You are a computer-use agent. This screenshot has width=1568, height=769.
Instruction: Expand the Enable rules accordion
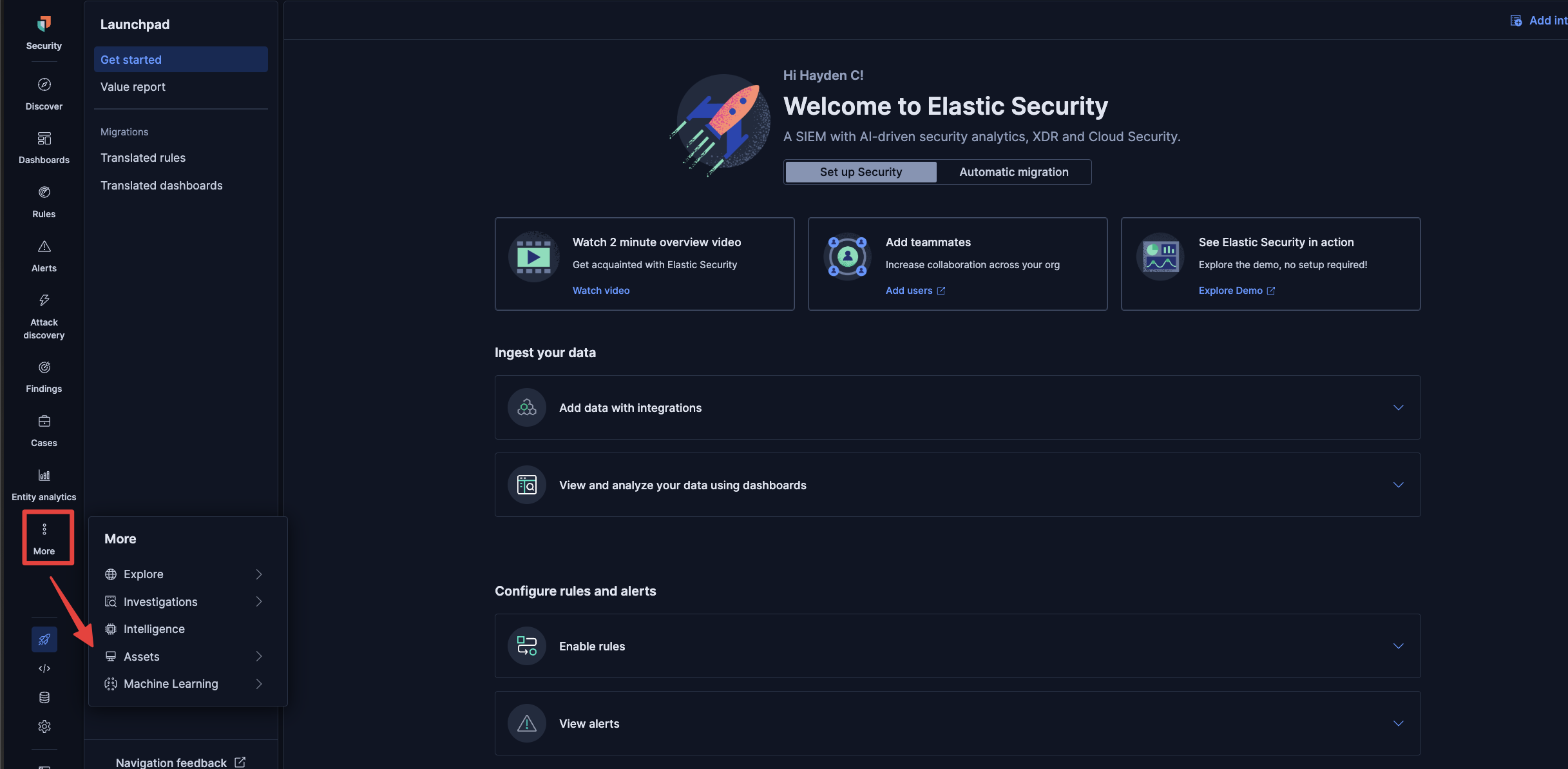tap(1398, 646)
